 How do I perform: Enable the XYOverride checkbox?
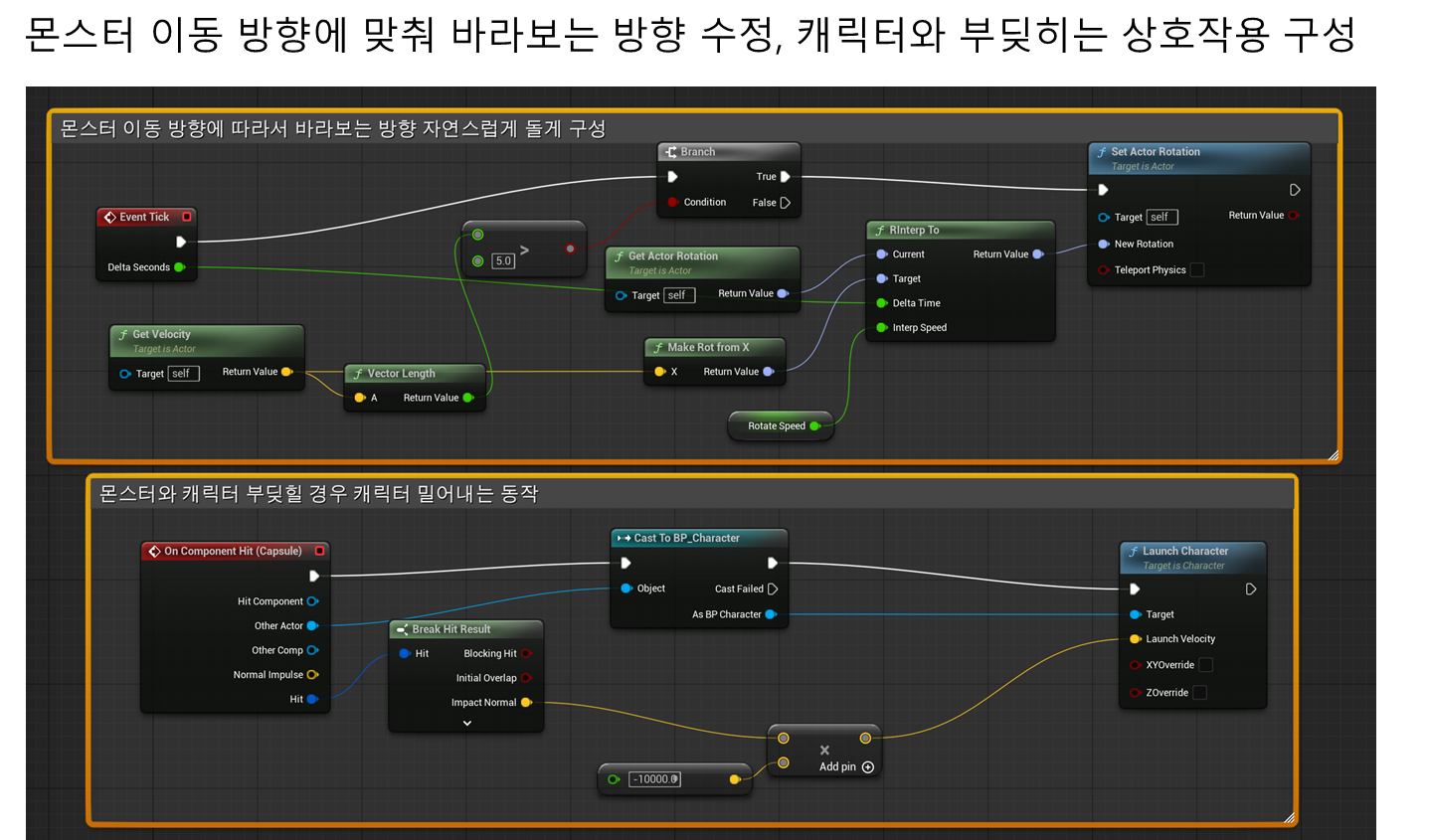pos(1205,665)
